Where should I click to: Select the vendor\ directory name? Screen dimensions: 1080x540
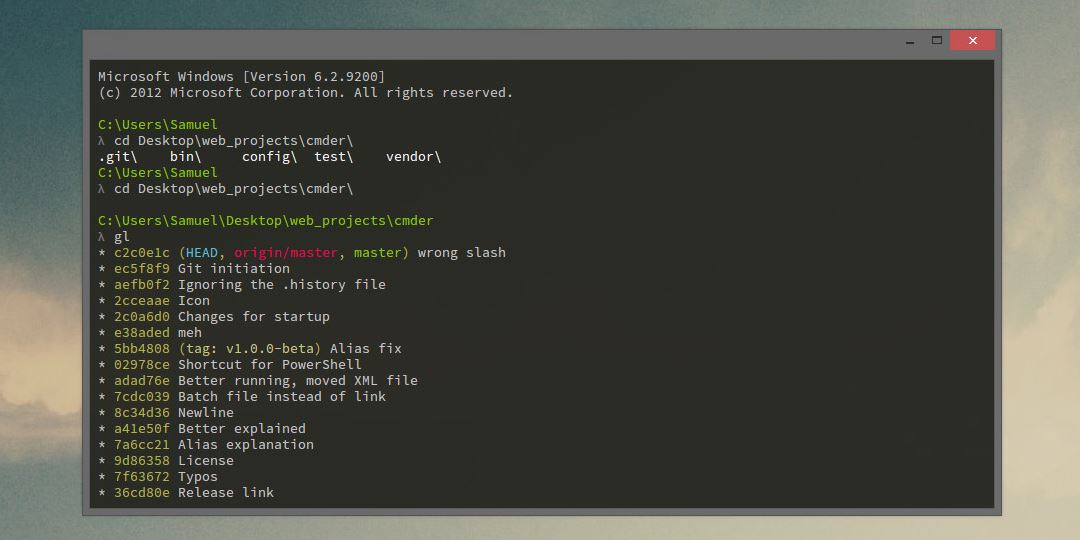point(413,157)
